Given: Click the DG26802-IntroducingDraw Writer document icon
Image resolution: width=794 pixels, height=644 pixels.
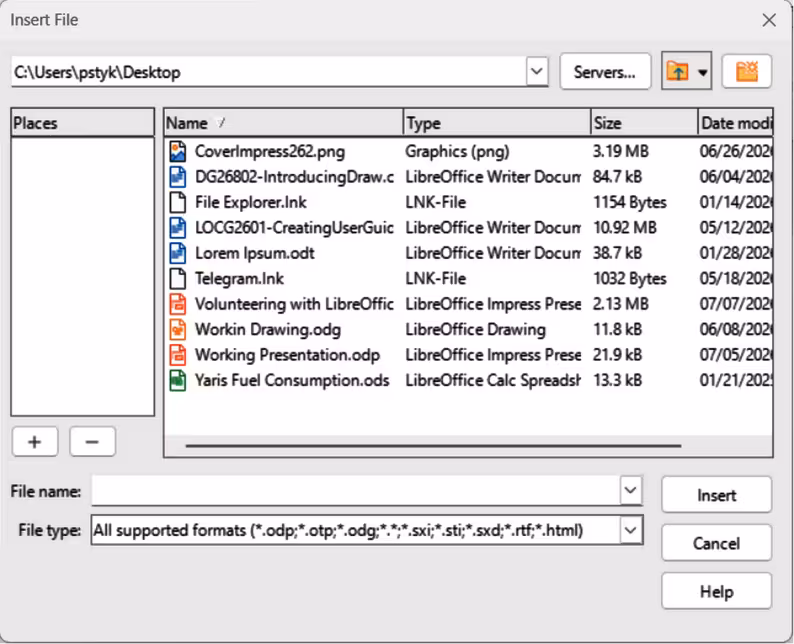Looking at the screenshot, I should point(178,177).
